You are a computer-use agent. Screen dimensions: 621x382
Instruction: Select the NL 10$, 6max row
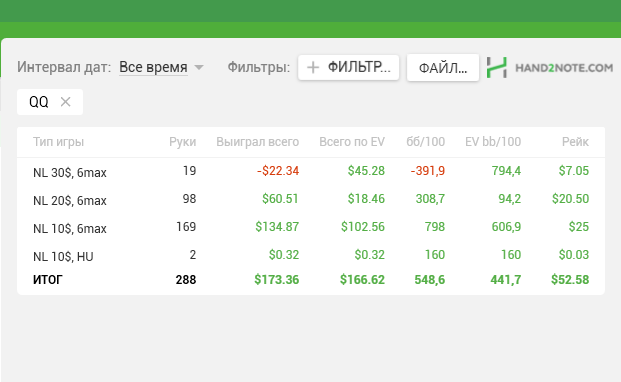311,227
